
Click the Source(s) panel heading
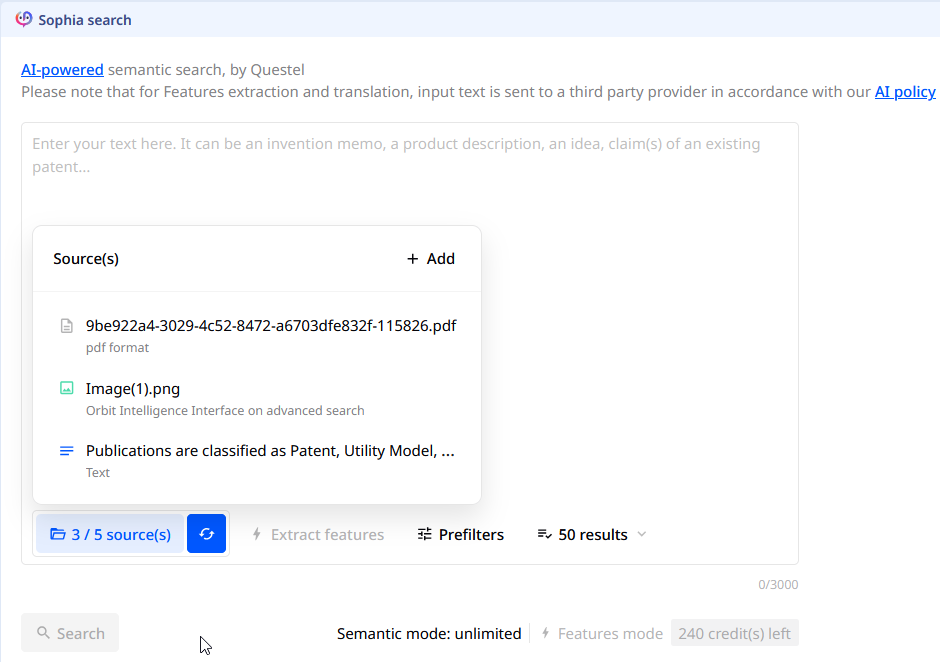[86, 258]
